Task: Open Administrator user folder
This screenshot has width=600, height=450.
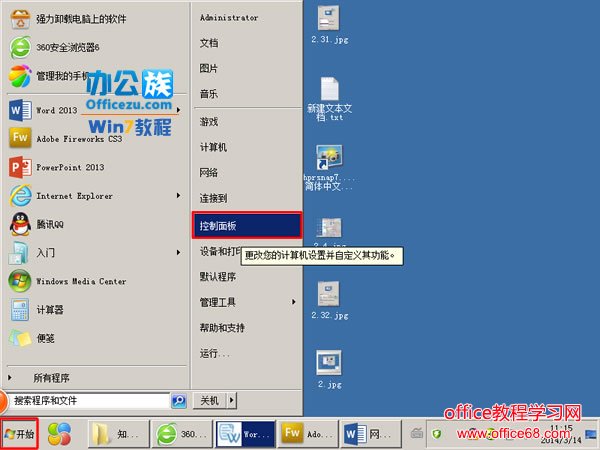Action: coord(229,18)
